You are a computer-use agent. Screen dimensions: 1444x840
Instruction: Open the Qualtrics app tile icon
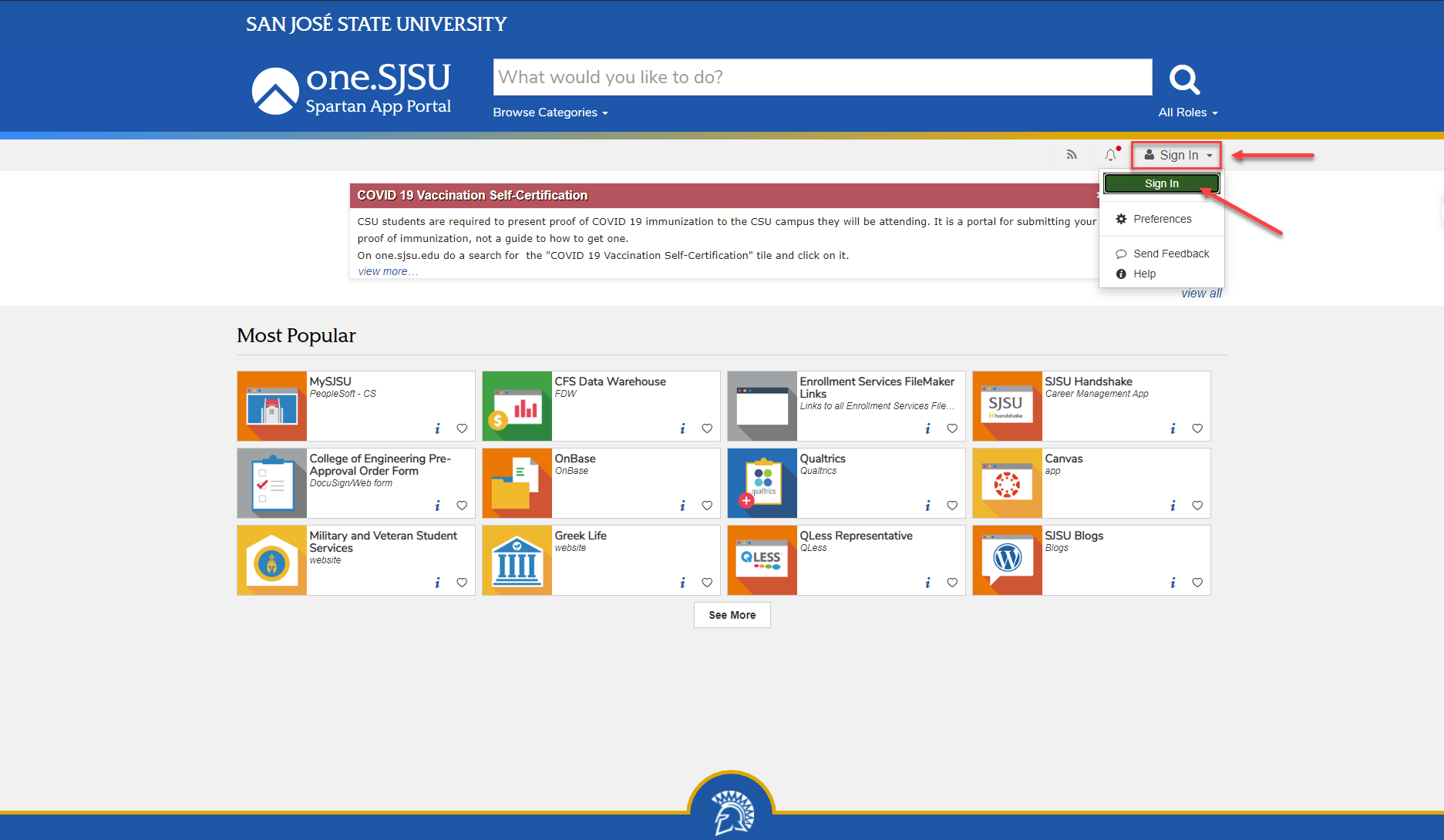coord(762,483)
